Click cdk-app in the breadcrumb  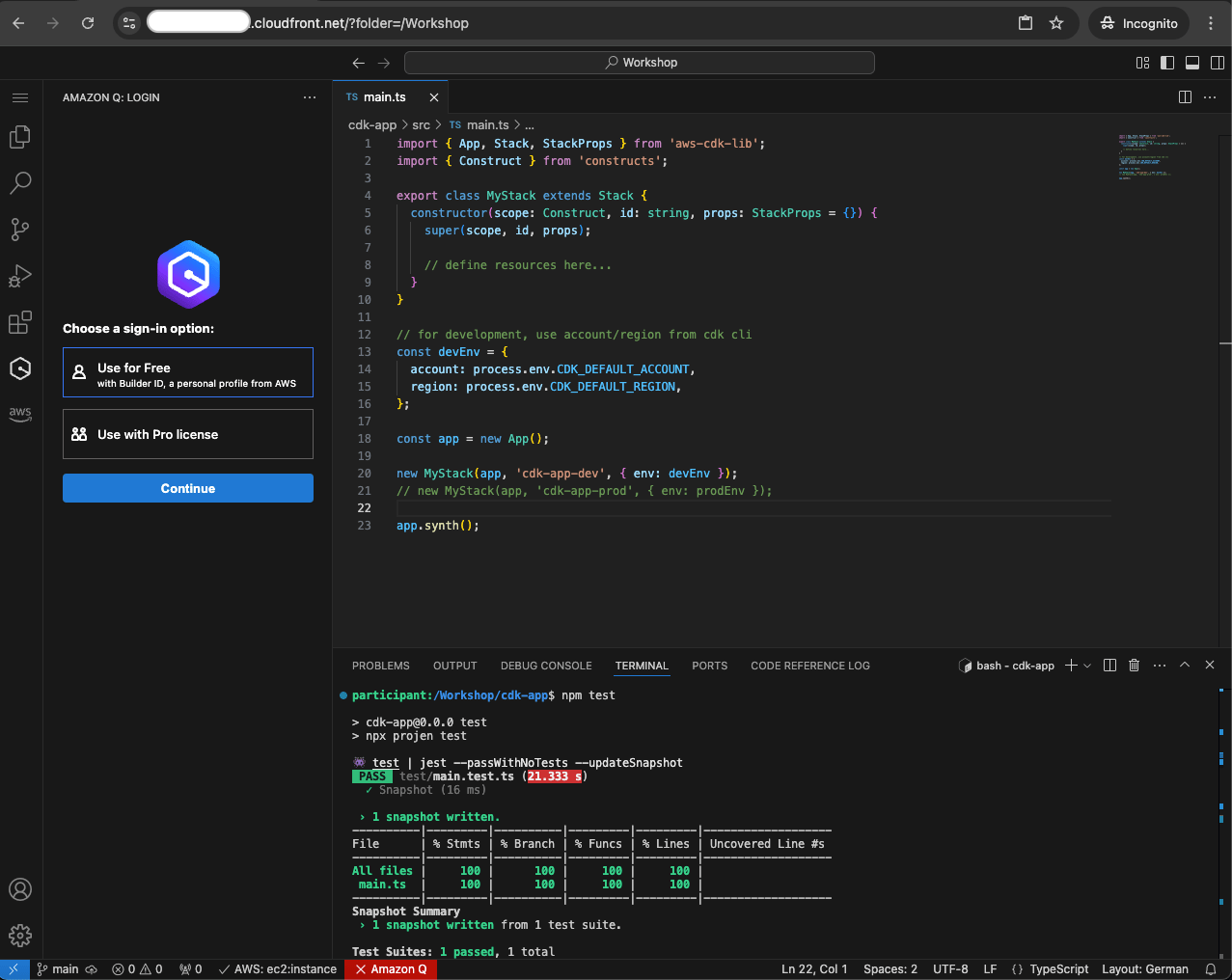[x=372, y=125]
